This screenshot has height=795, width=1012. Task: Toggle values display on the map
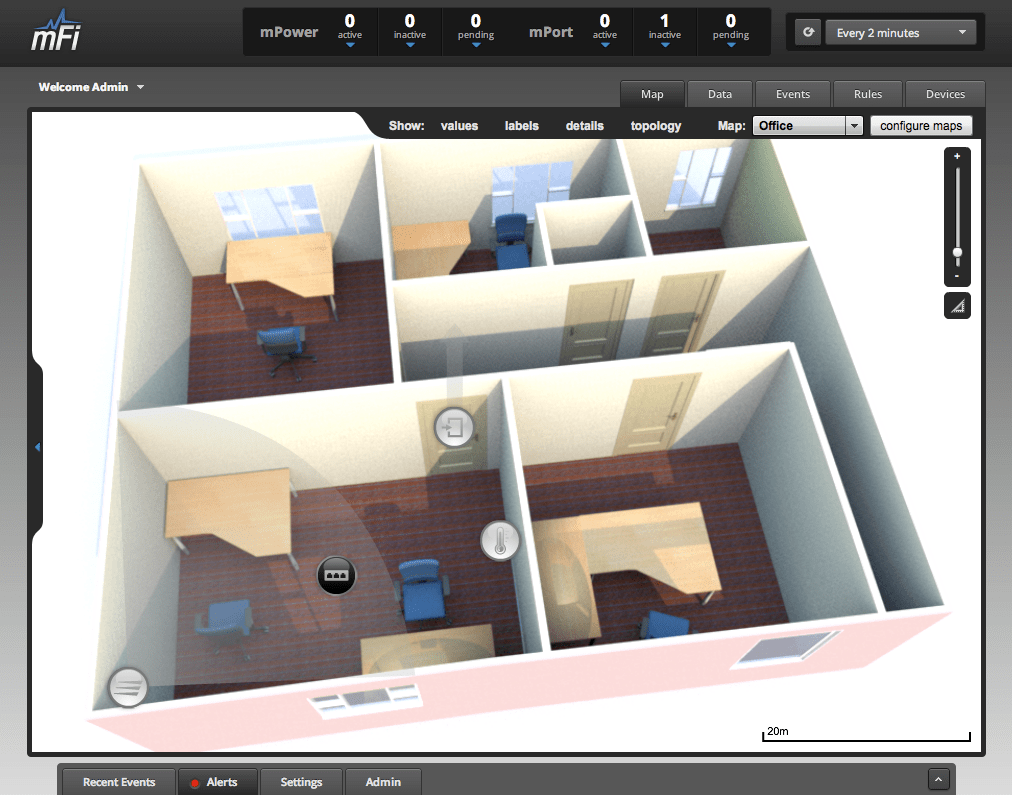[459, 125]
